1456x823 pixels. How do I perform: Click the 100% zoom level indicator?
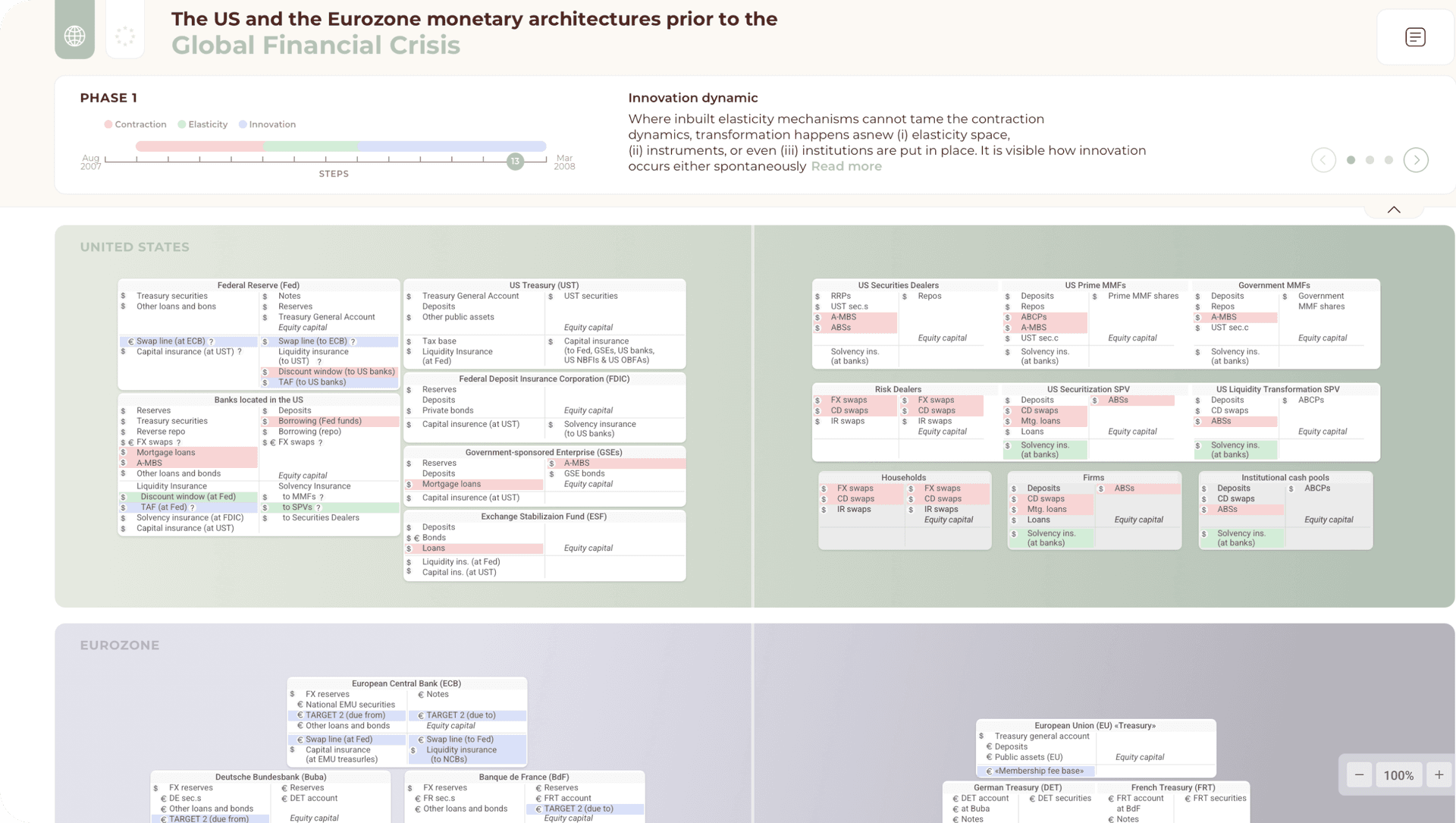1399,774
